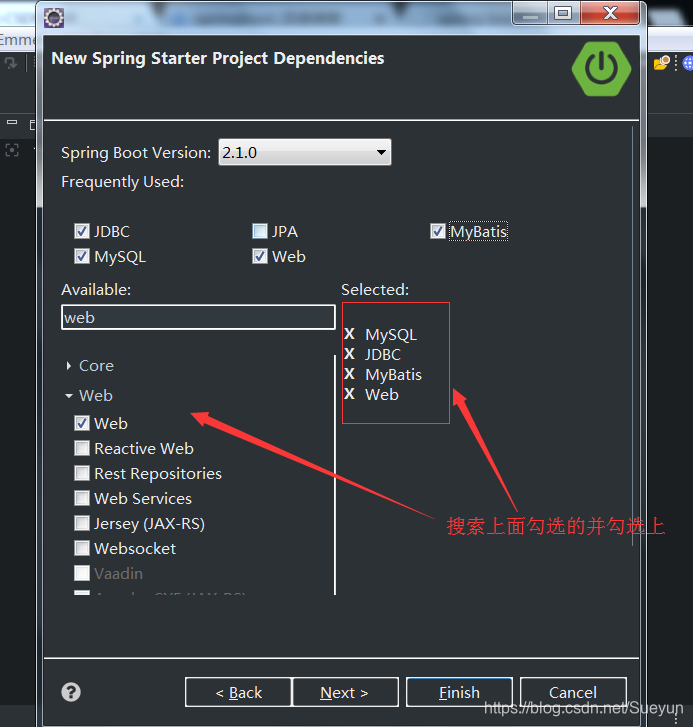Click the Spring Boot power logo
The width and height of the screenshot is (693, 727).
601,69
